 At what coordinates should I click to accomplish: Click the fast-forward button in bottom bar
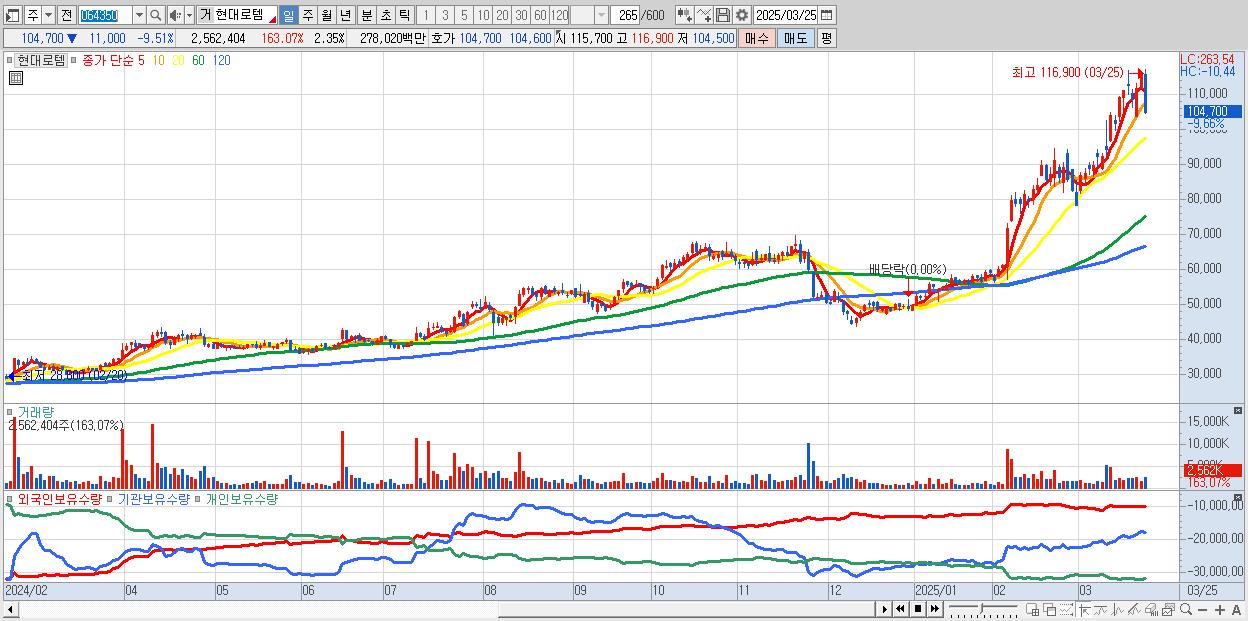[935, 609]
